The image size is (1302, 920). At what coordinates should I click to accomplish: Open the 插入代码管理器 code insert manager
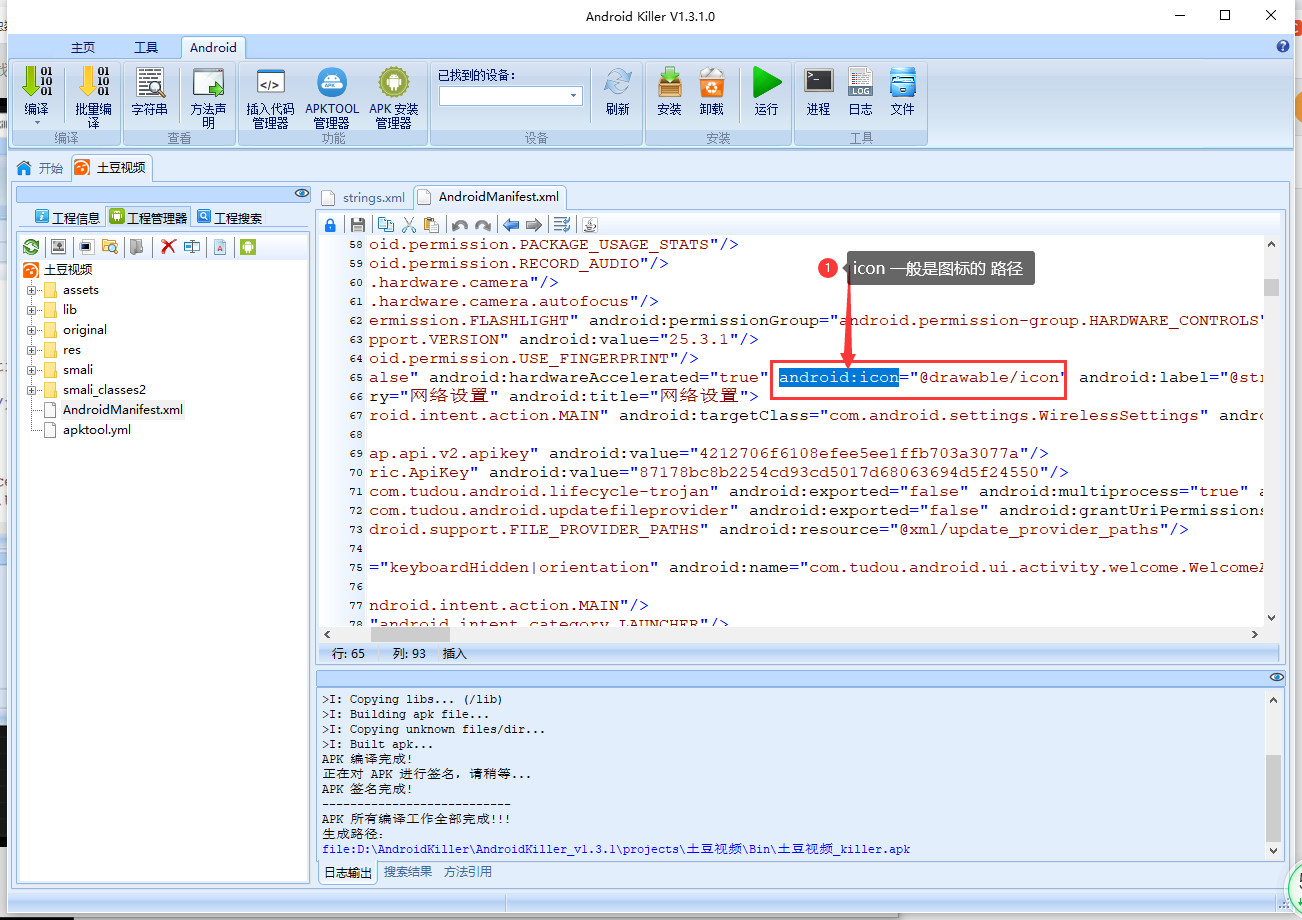tap(270, 96)
